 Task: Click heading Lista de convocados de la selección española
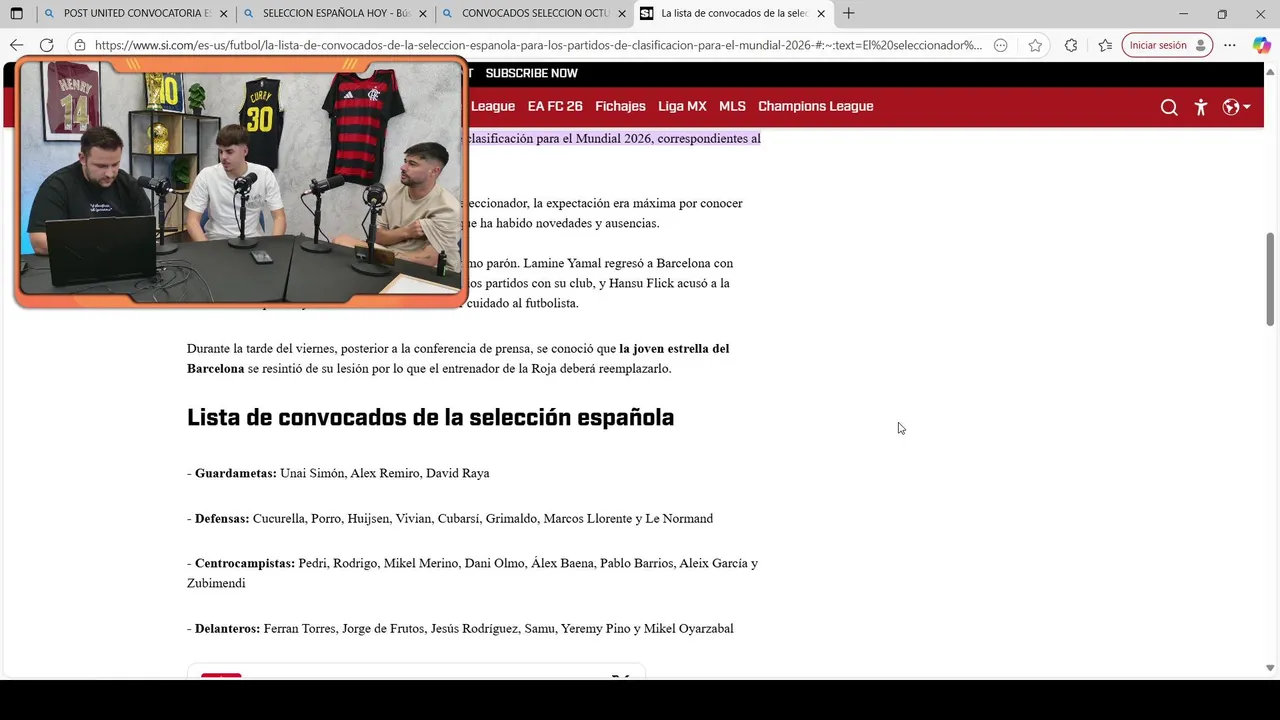point(430,417)
